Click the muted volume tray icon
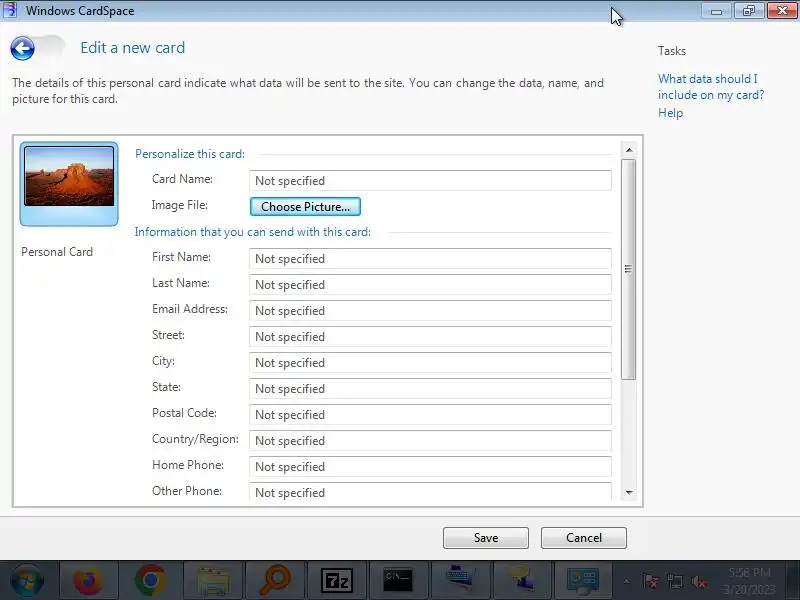This screenshot has height=600, width=800. pos(699,581)
